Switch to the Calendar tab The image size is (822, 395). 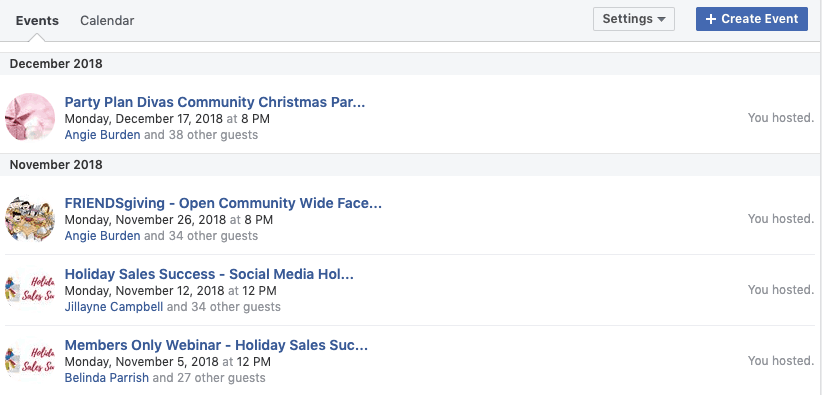[107, 20]
